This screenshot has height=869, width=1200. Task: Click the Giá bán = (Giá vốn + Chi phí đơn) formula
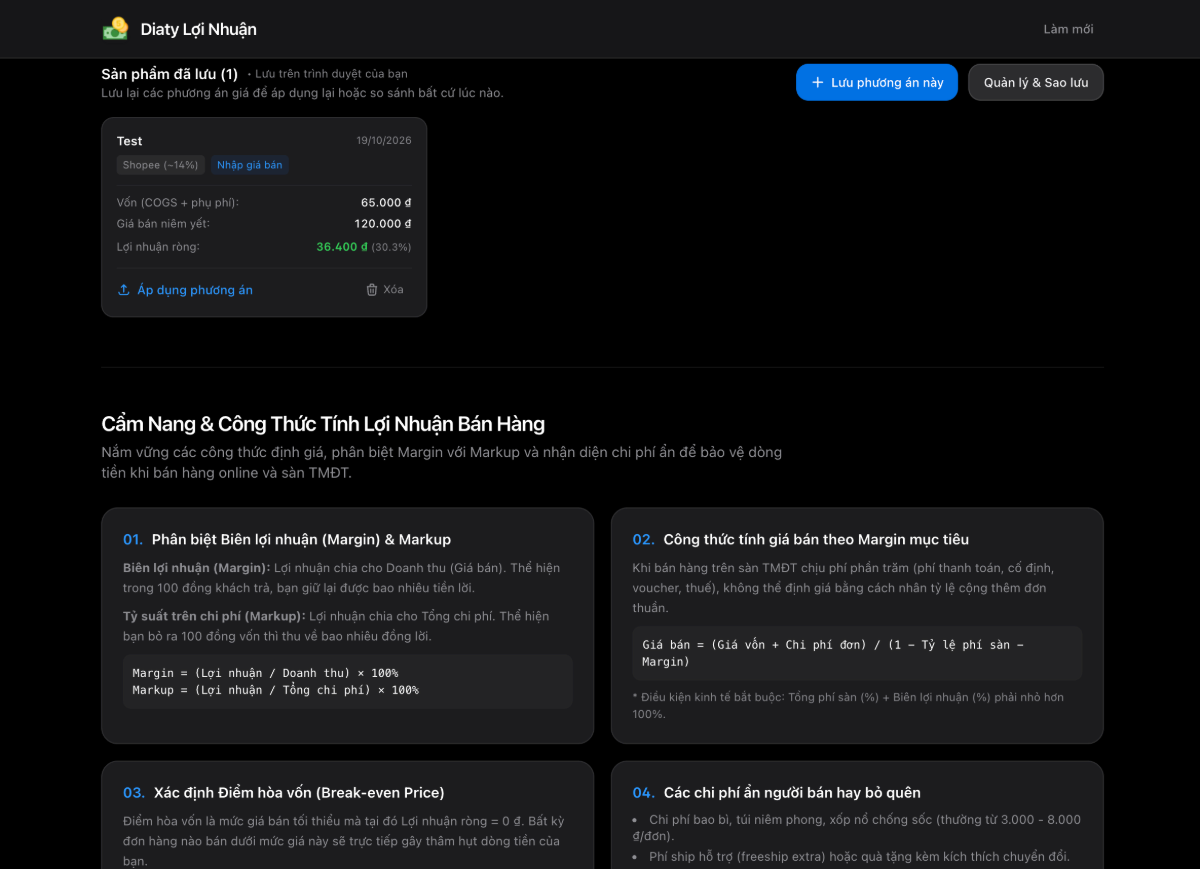click(833, 653)
